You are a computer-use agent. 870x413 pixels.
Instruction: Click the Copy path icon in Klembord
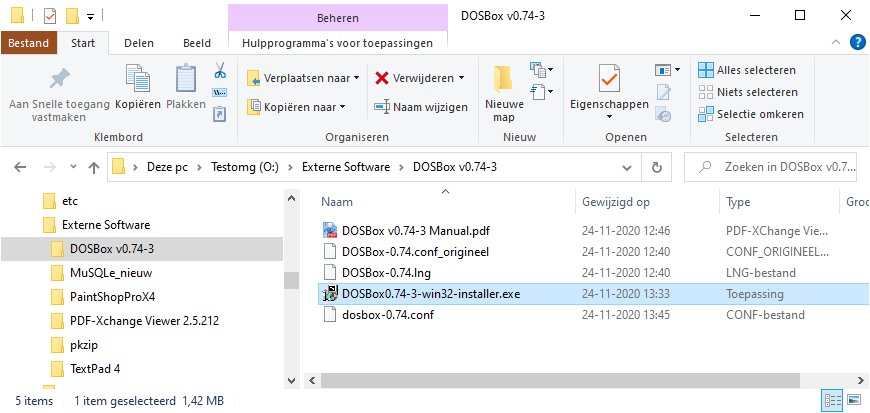pos(220,92)
